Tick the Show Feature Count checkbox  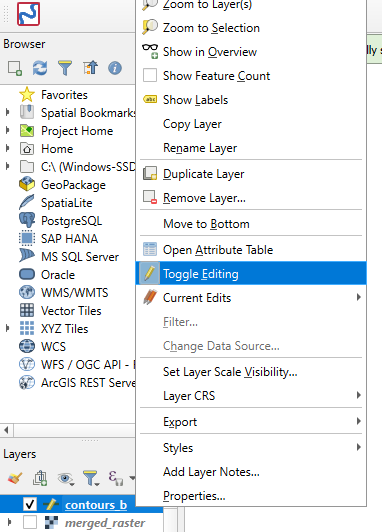click(x=150, y=75)
